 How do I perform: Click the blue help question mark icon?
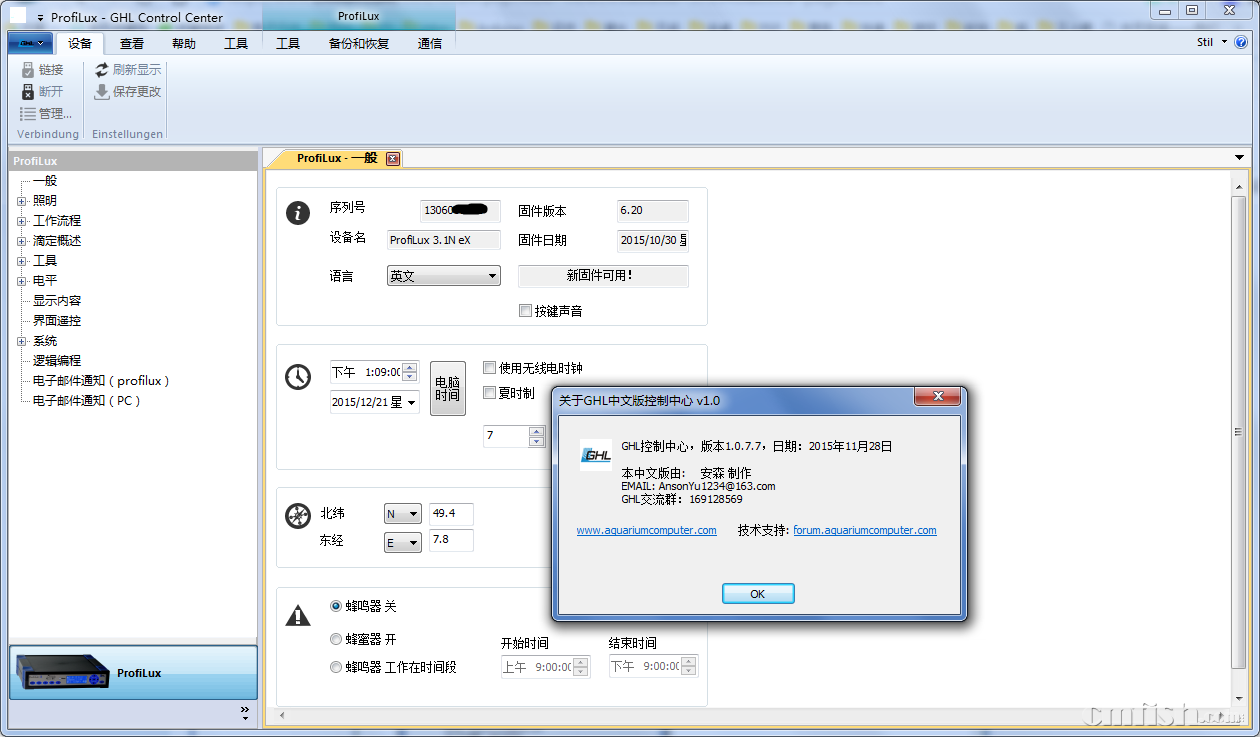[x=1241, y=43]
